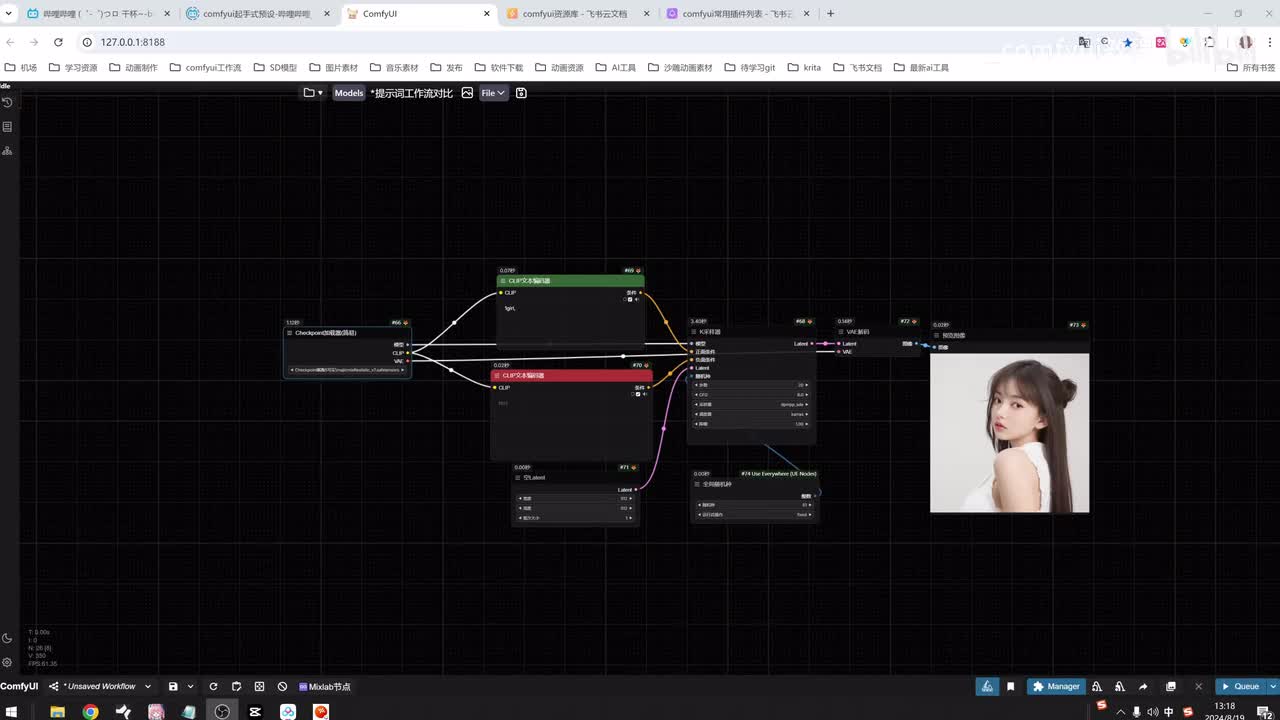This screenshot has height=720, width=1280.
Task: Open a new browser tab with the plus button
Action: click(x=831, y=14)
